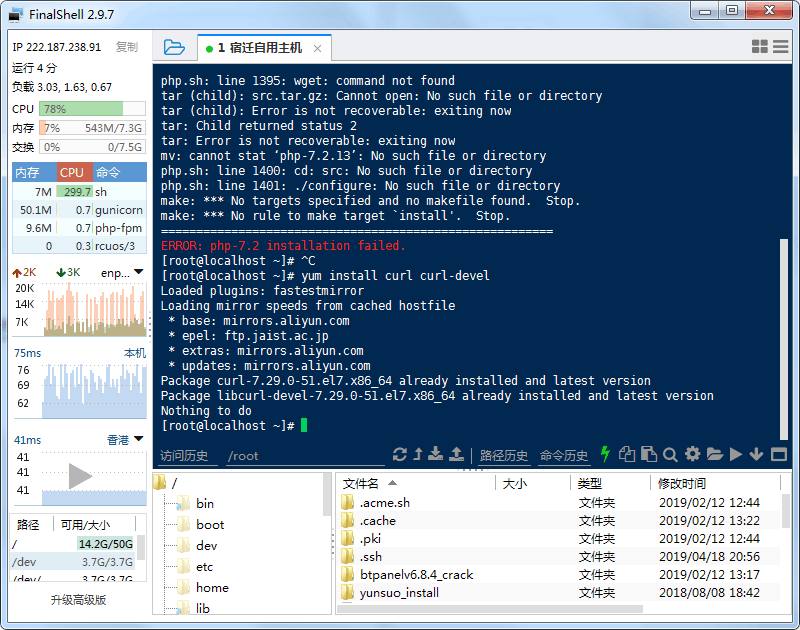Screen dimensions: 800x630
Task: Click the download file icon
Action: click(436, 454)
